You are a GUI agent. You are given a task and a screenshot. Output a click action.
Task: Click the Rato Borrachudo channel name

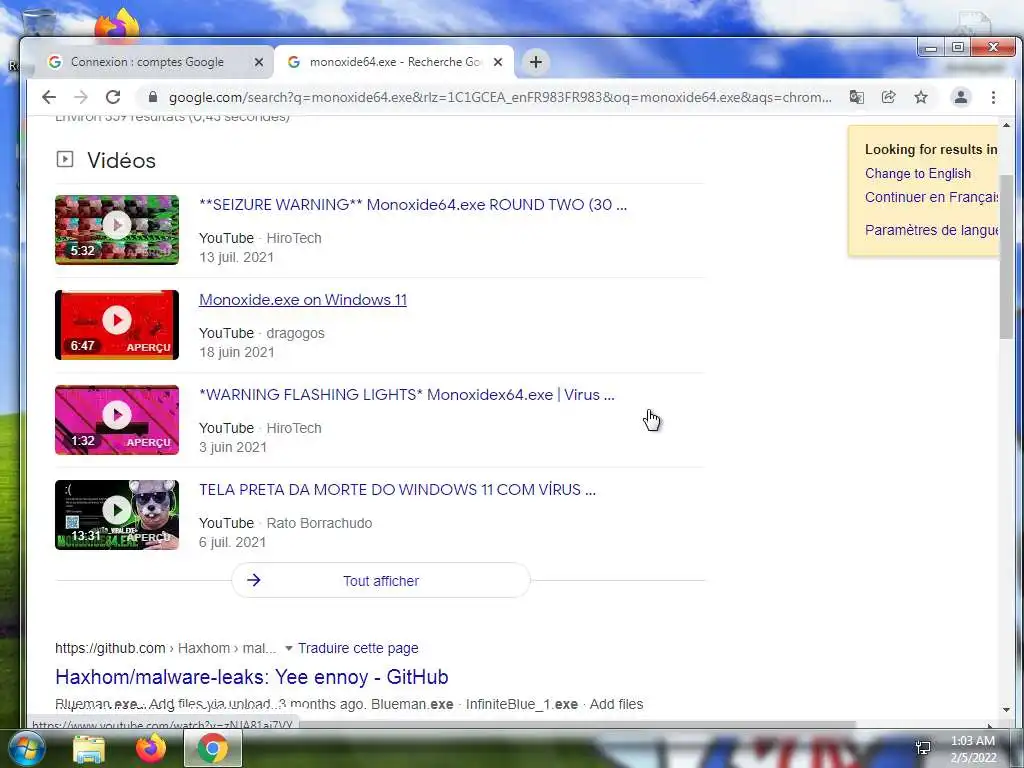click(319, 523)
